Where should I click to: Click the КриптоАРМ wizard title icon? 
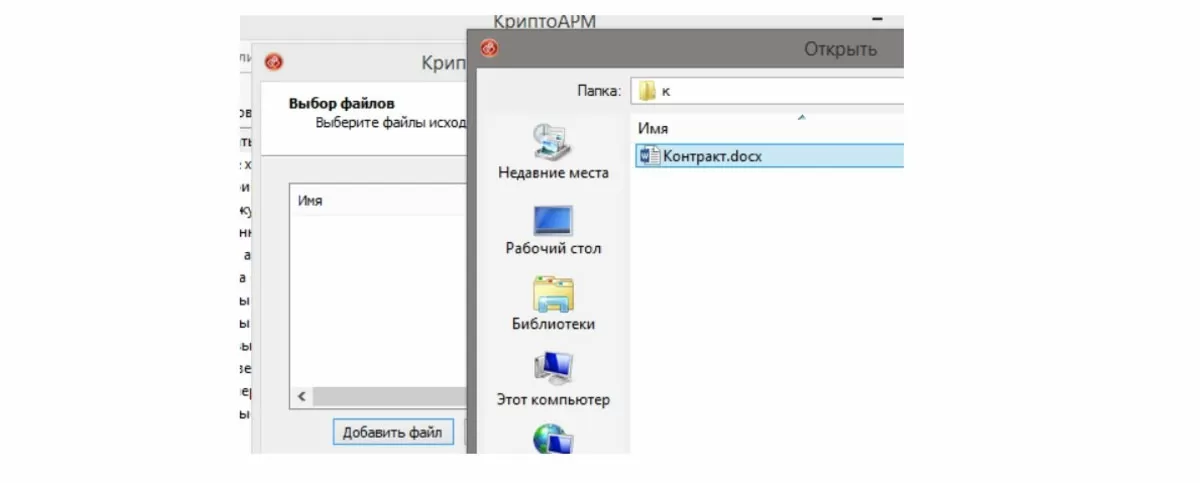tap(273, 62)
